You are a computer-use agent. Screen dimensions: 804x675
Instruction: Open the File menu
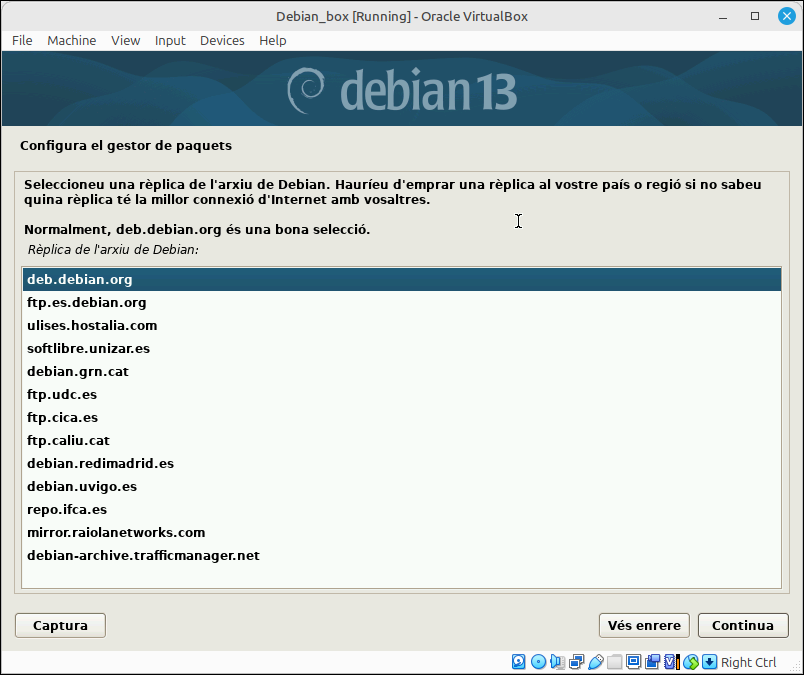pyautogui.click(x=22, y=41)
